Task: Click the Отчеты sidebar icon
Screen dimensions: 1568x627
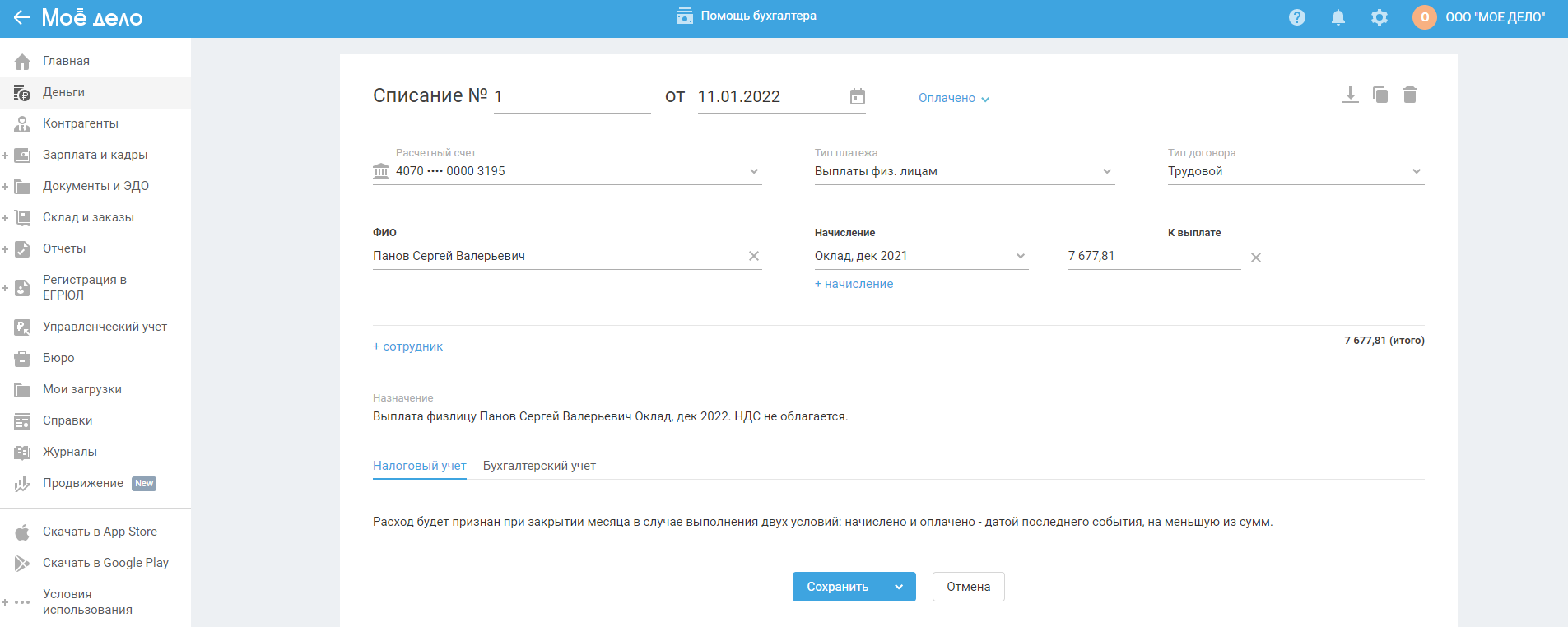Action: (22, 249)
